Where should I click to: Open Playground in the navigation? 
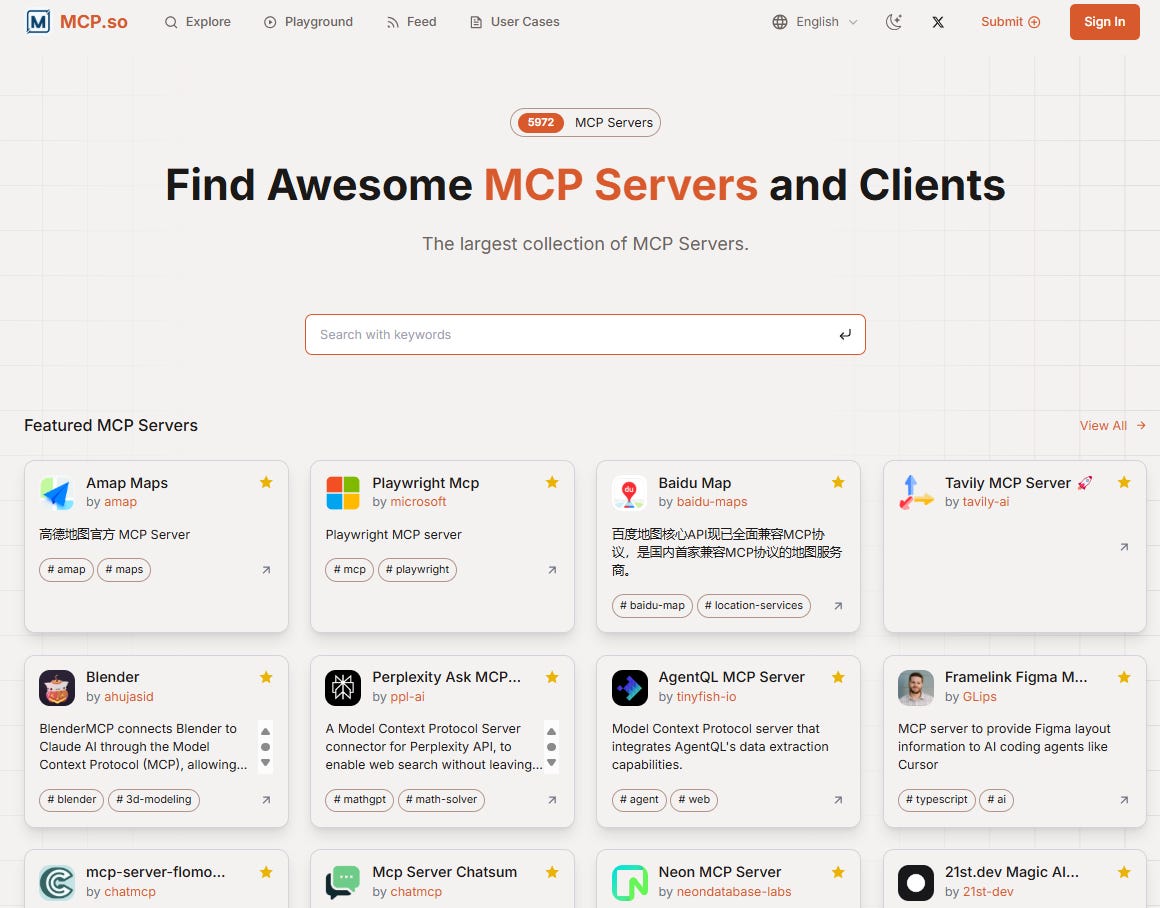pyautogui.click(x=308, y=21)
